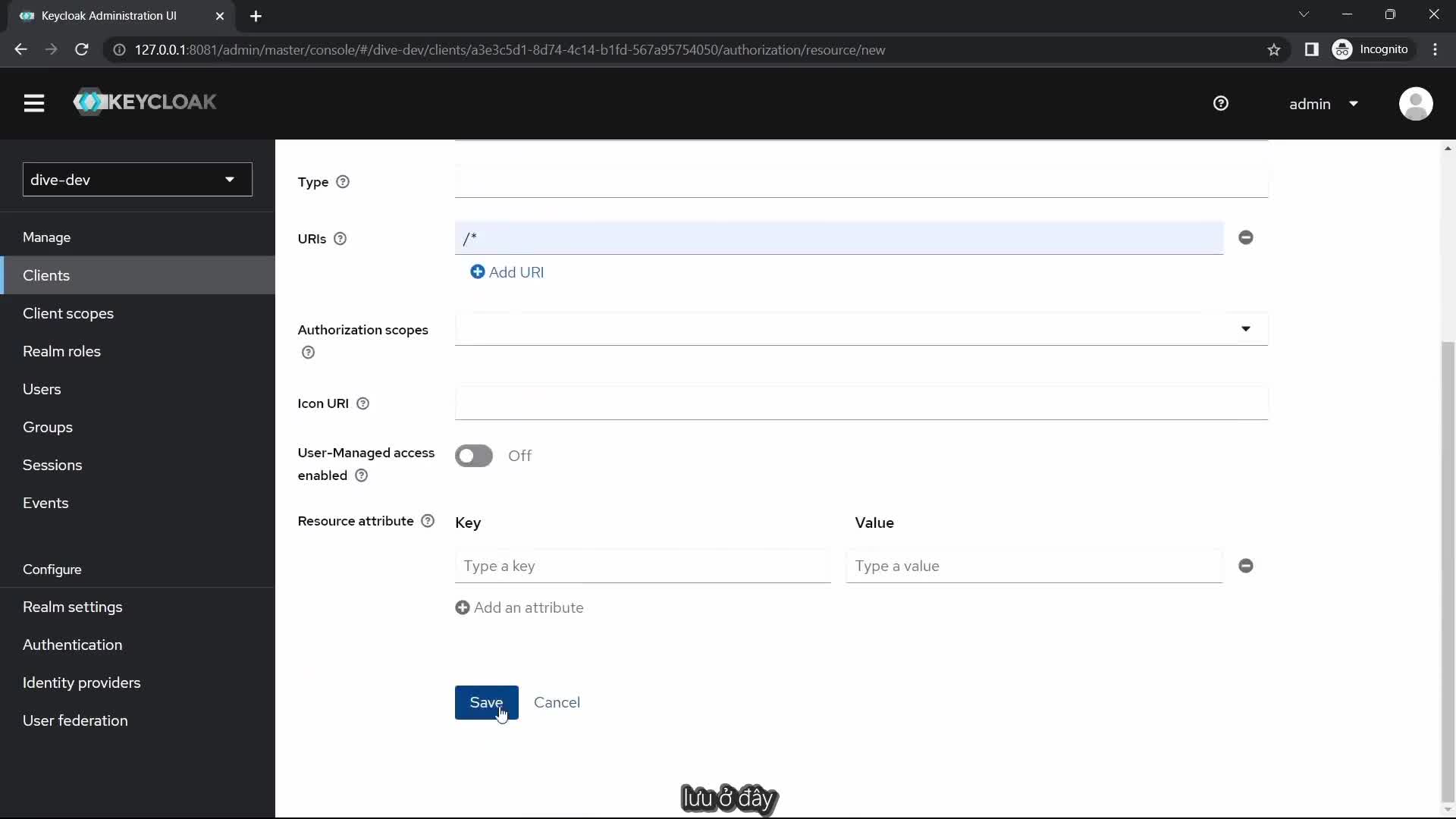
Task: Toggle User-Managed access enabled switch
Action: (474, 456)
